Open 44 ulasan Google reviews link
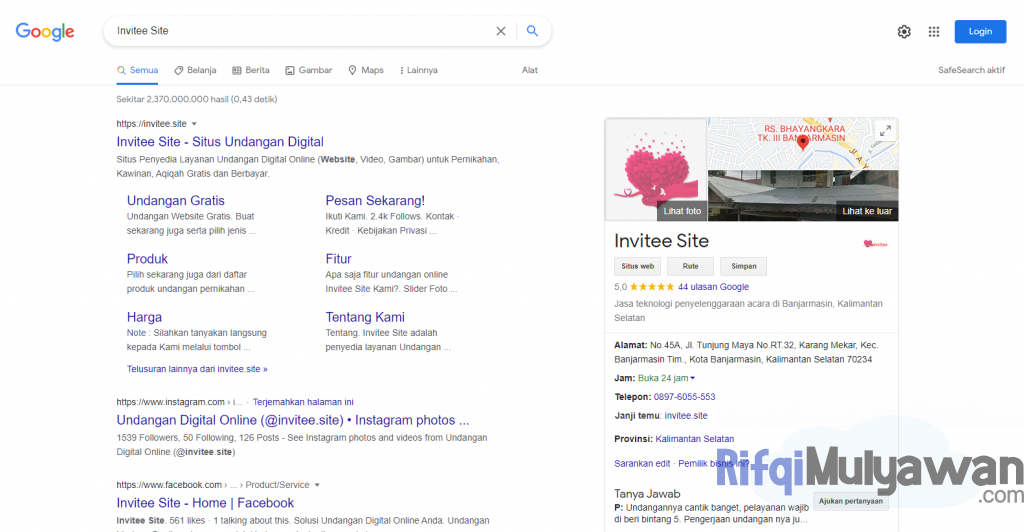Viewport: 1024px width, 532px height. tap(713, 287)
